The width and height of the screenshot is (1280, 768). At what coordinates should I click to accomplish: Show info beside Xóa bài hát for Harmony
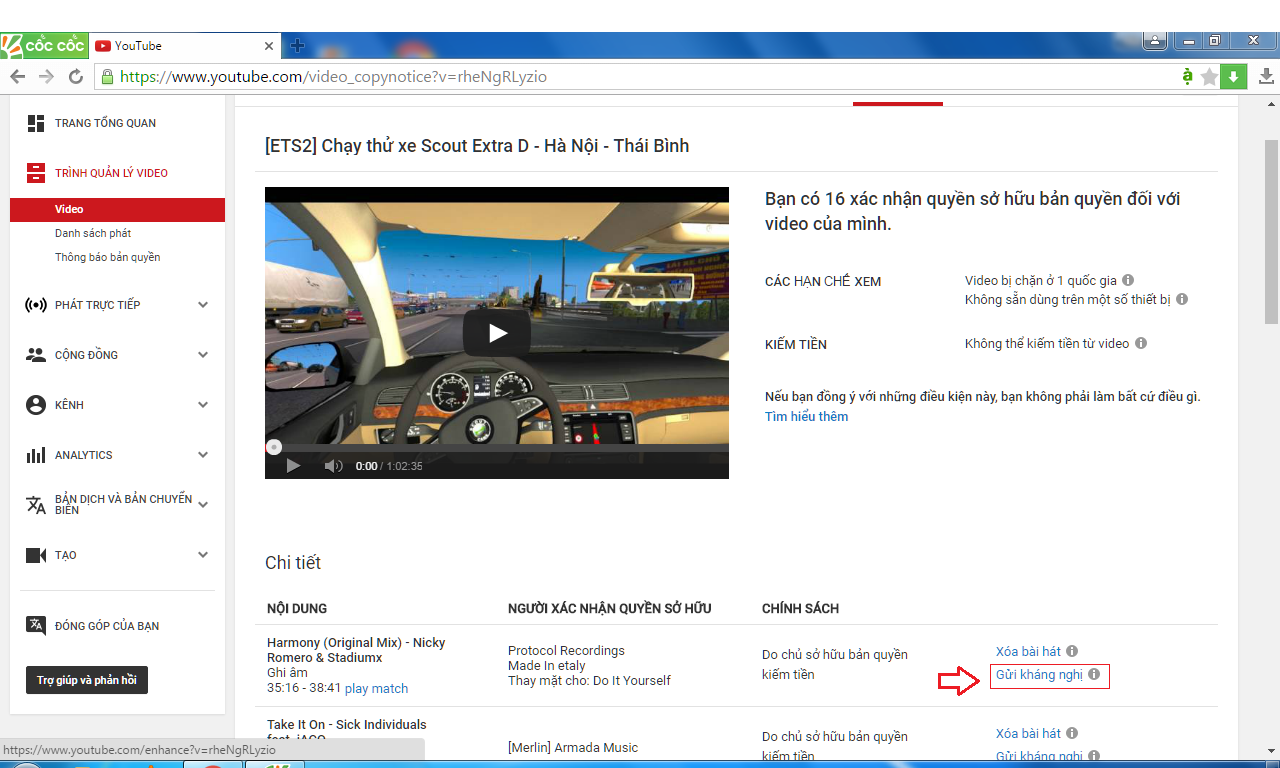click(1072, 651)
